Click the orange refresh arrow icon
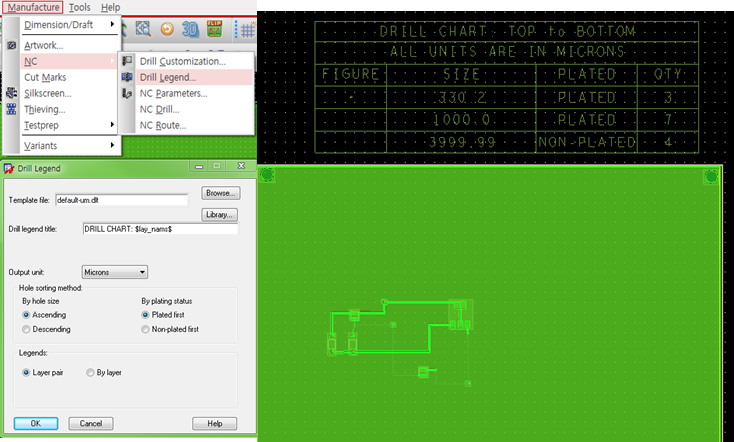Screen dimensions: 734x442 167,29
